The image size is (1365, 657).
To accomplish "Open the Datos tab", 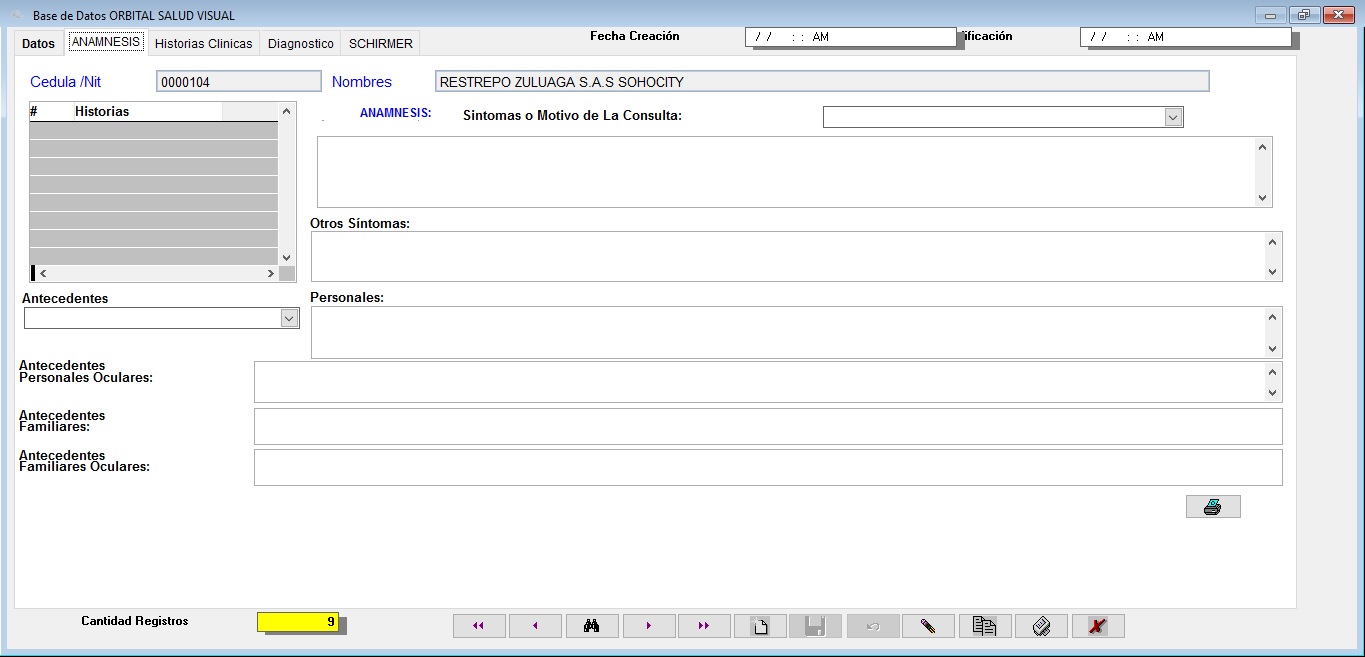I will tap(39, 43).
